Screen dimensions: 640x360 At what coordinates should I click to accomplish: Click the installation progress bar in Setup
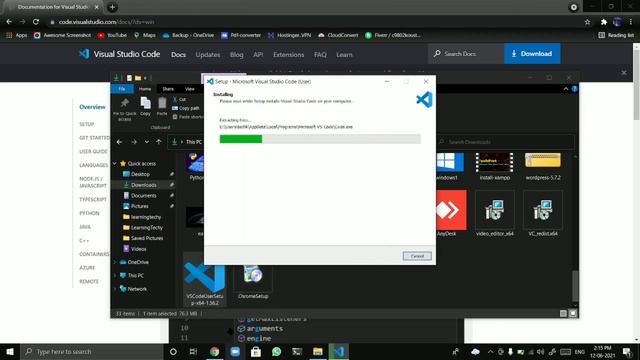(320, 139)
